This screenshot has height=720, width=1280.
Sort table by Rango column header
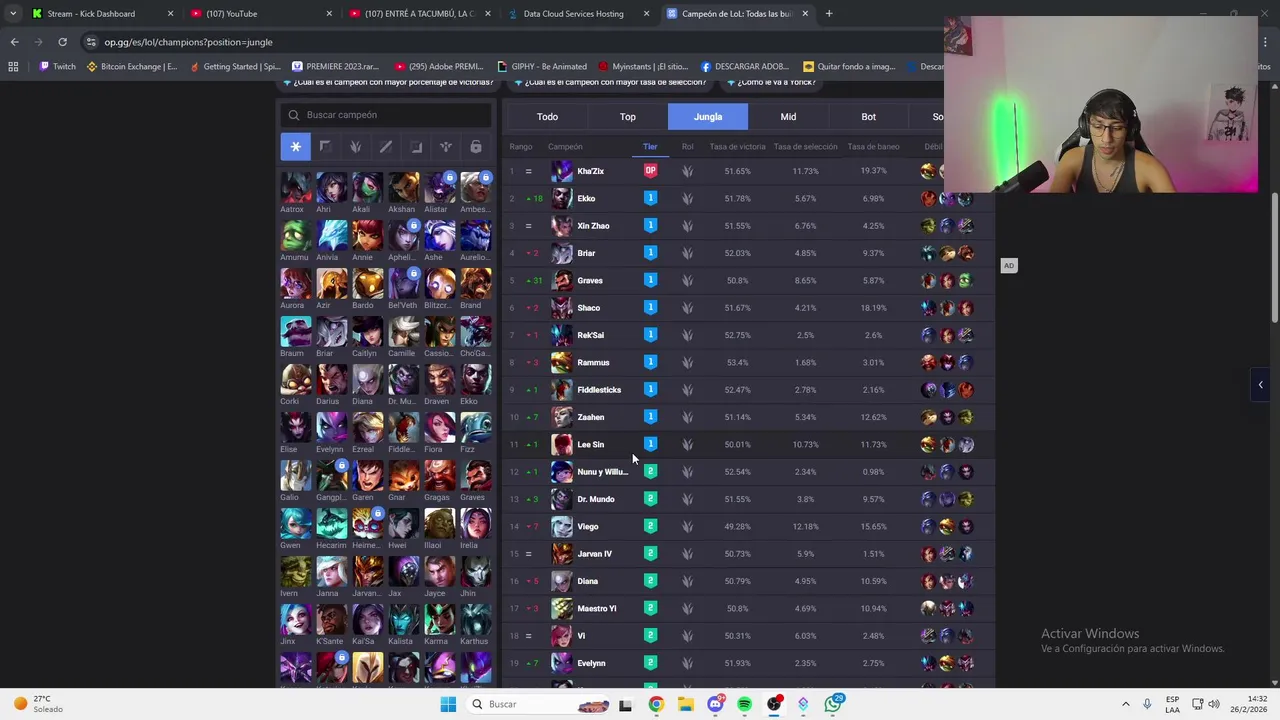point(520,147)
